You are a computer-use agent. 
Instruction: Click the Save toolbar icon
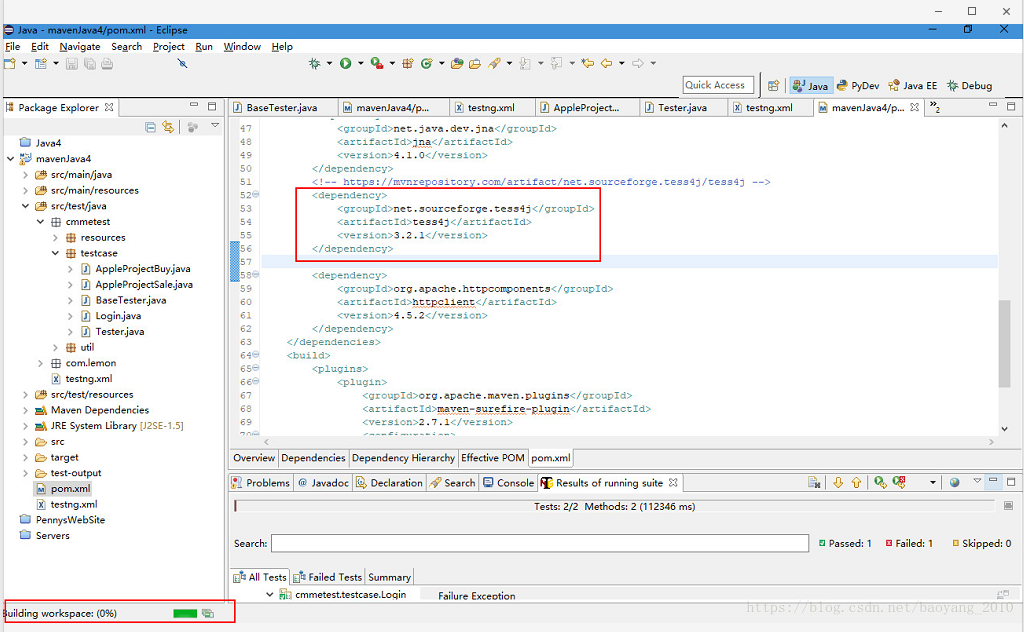(x=72, y=63)
